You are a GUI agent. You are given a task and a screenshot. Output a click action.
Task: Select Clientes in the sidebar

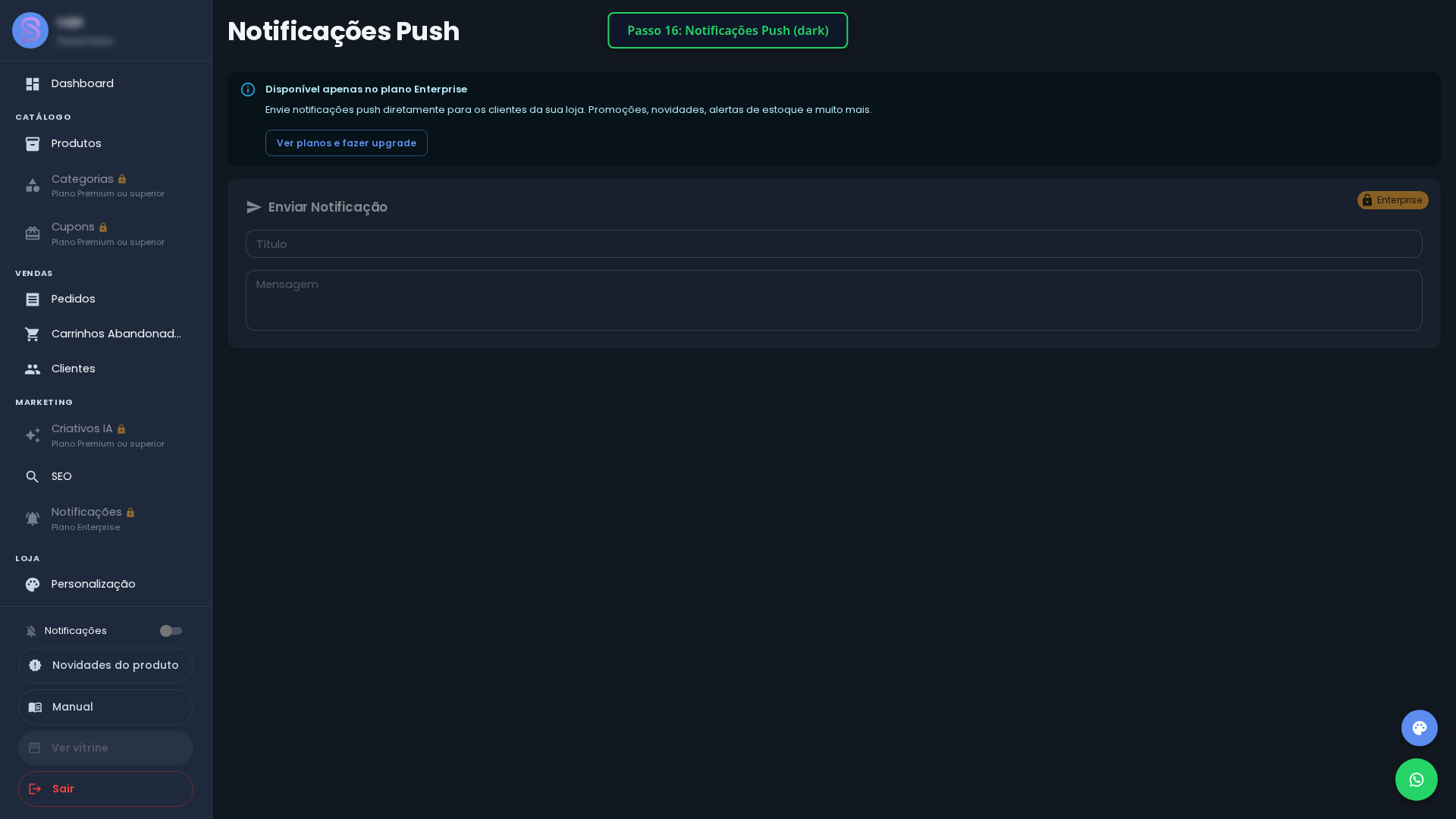(105, 369)
